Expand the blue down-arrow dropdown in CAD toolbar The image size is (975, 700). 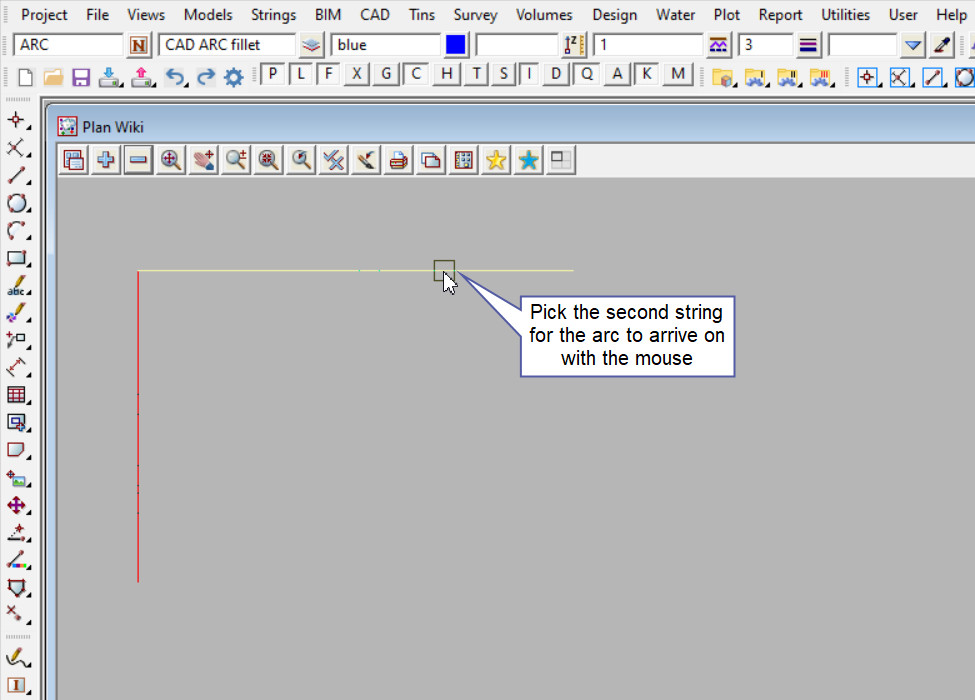pyautogui.click(x=912, y=45)
